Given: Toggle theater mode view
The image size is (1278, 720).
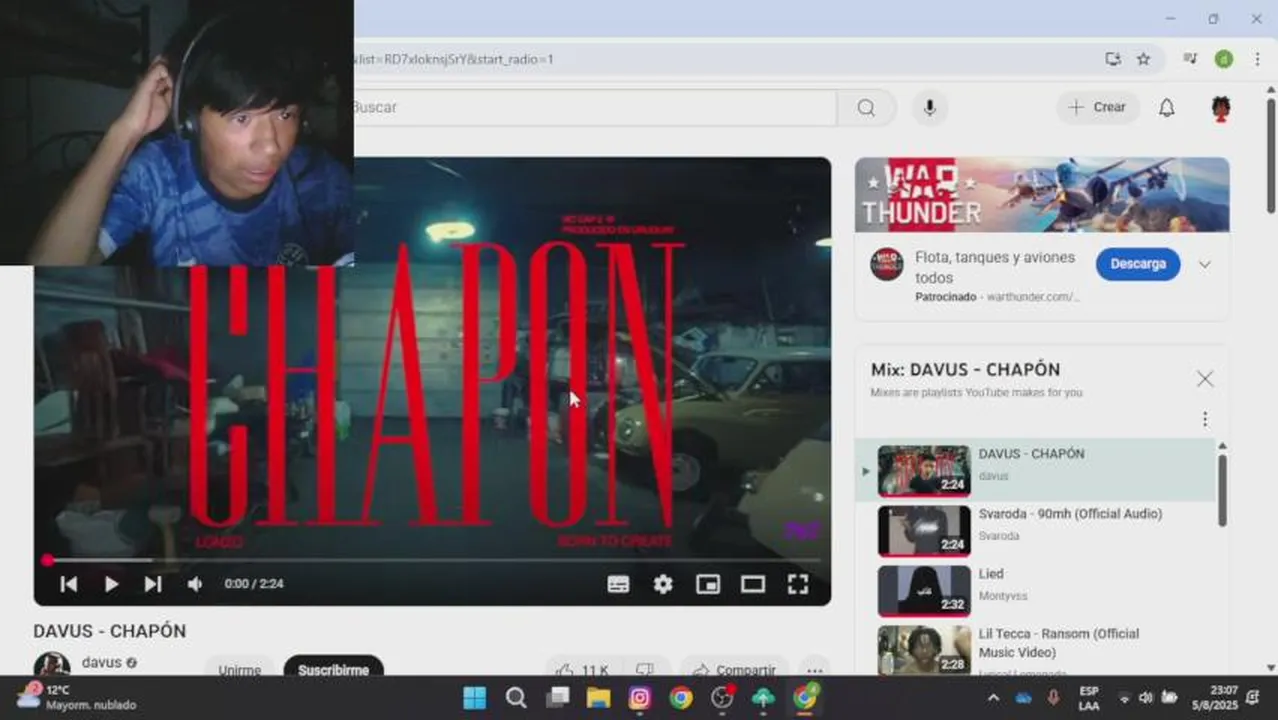Looking at the screenshot, I should (x=753, y=584).
